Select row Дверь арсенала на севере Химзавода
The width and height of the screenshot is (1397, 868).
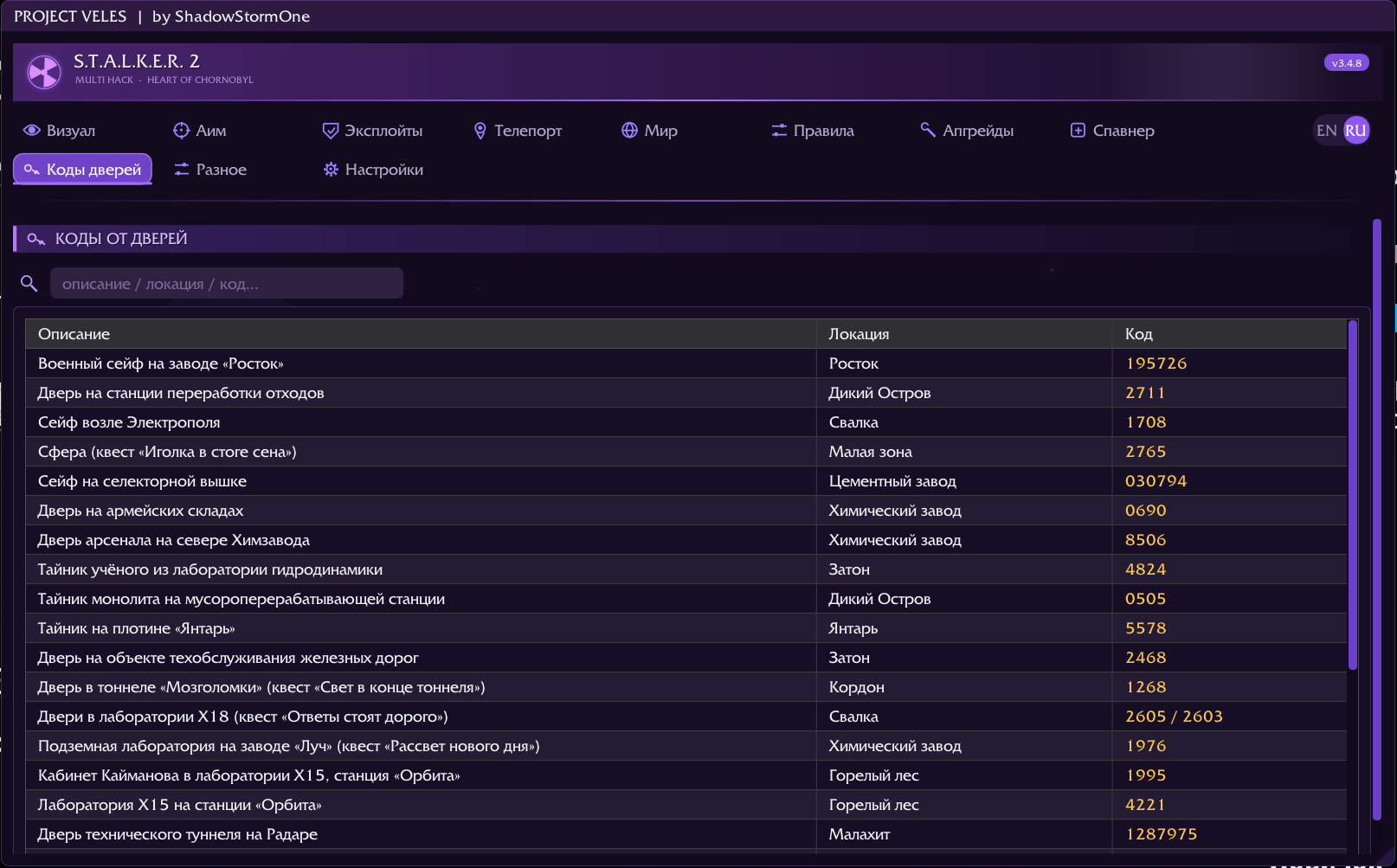coord(686,540)
